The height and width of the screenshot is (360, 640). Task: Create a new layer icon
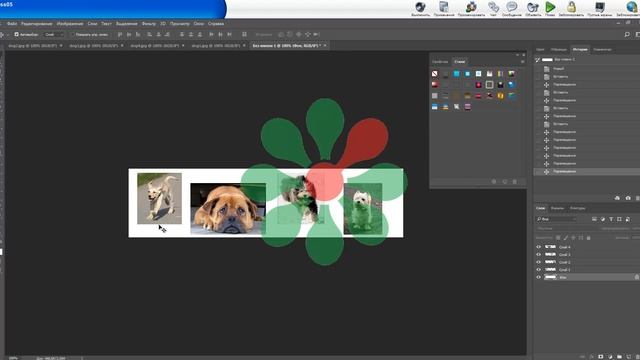629,356
